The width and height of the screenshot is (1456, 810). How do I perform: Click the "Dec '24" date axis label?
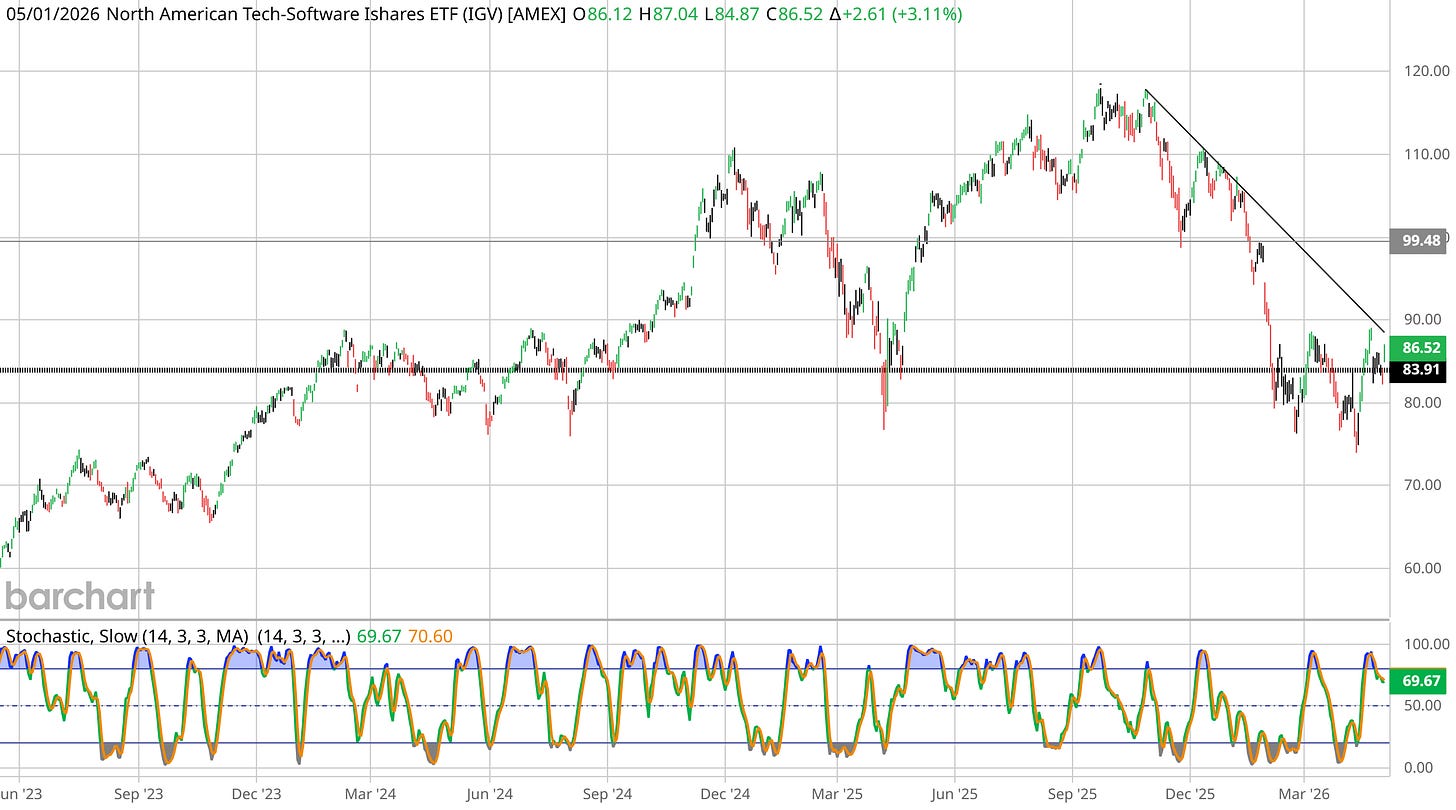[726, 794]
